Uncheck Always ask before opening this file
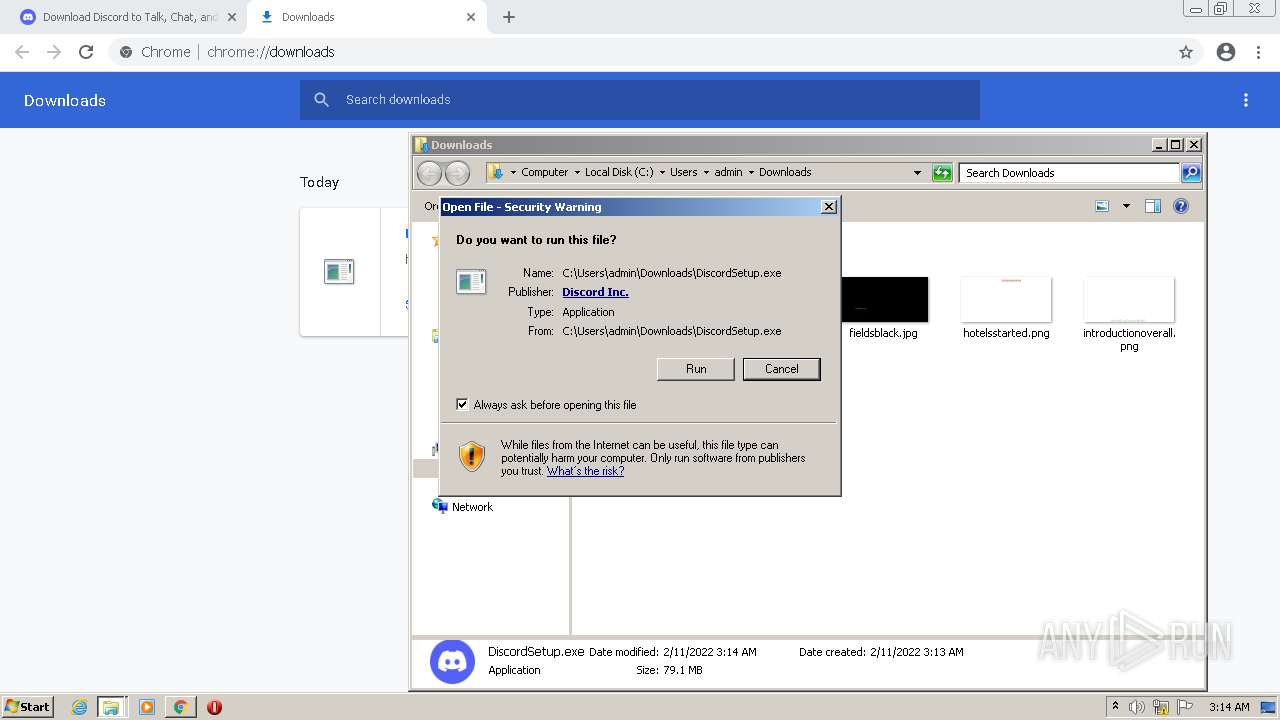The height and width of the screenshot is (720, 1280). pyautogui.click(x=462, y=404)
